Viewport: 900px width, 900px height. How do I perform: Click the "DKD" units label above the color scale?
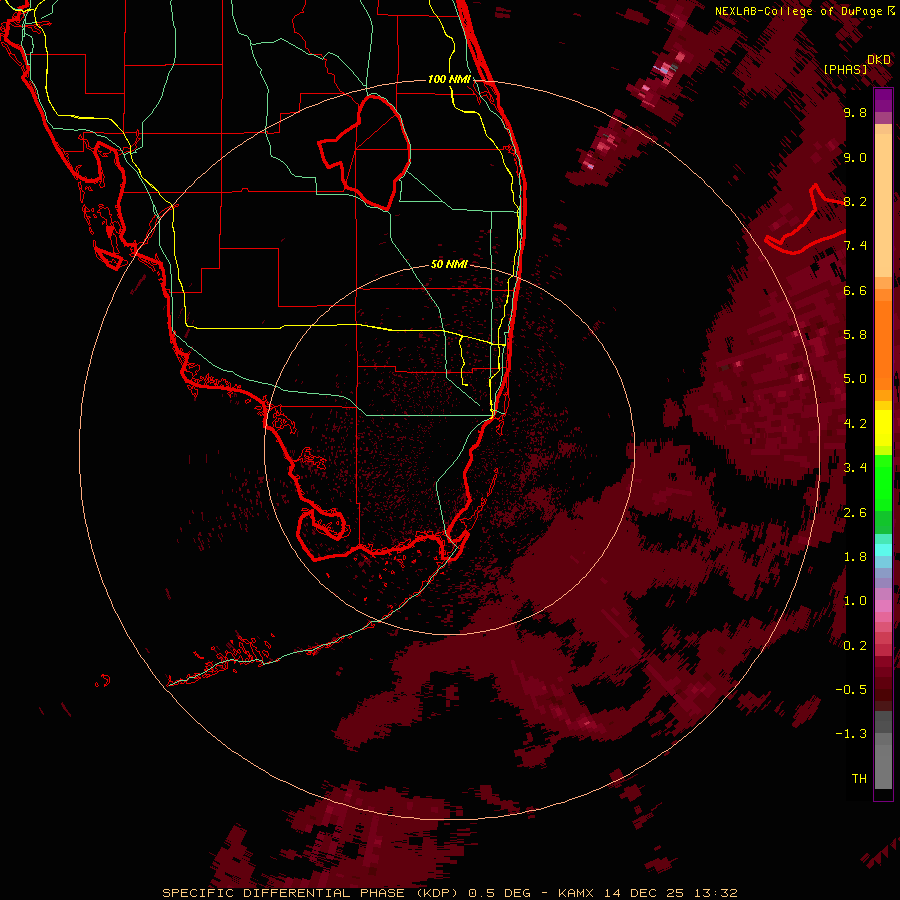pos(879,60)
